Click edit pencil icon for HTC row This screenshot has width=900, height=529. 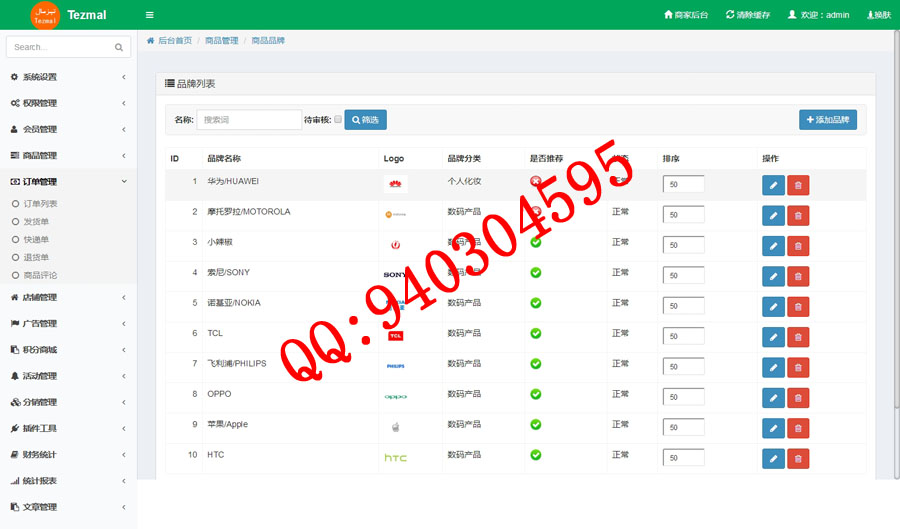pos(773,459)
